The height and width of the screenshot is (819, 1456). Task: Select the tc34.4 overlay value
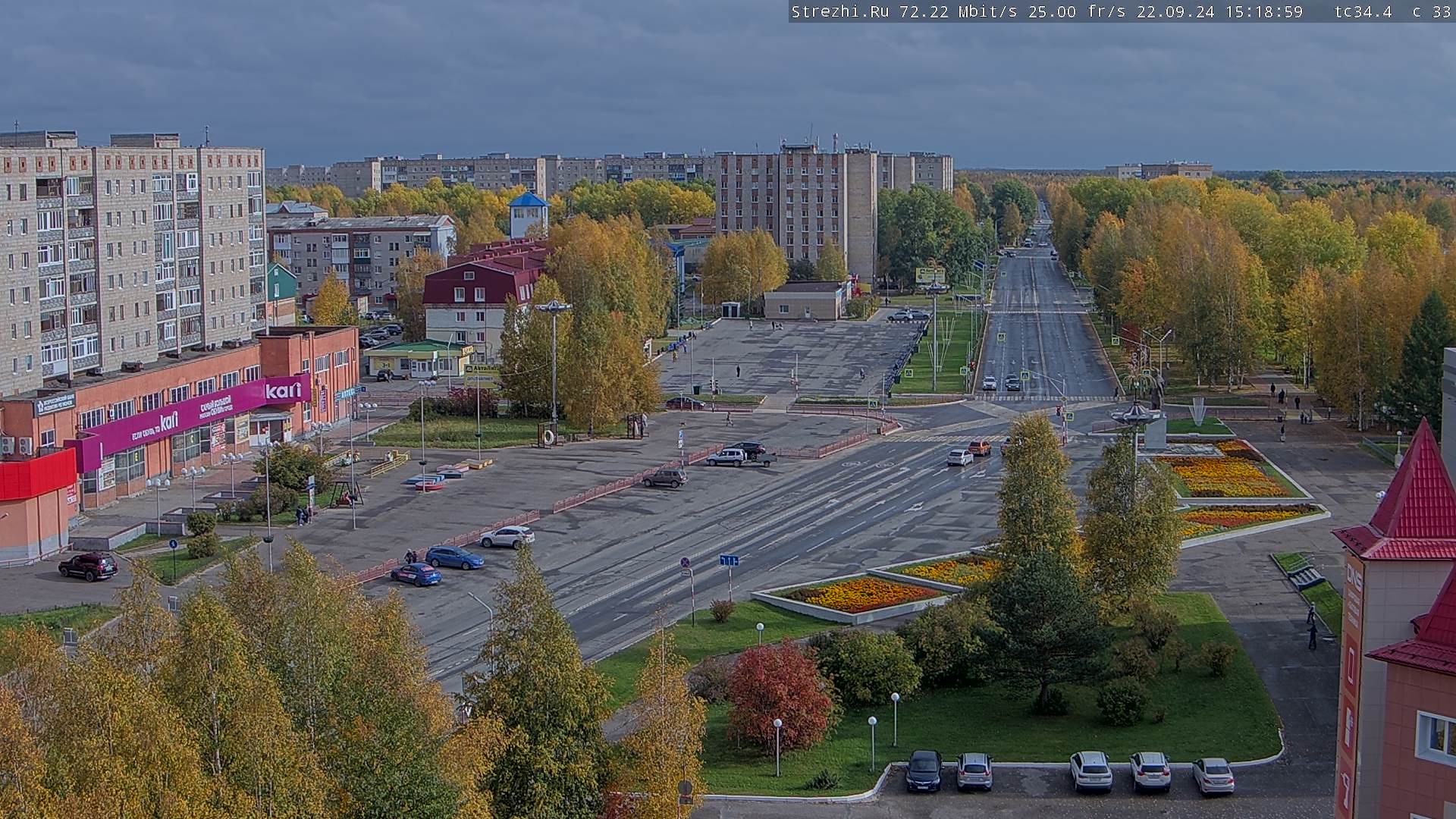tap(1363, 12)
